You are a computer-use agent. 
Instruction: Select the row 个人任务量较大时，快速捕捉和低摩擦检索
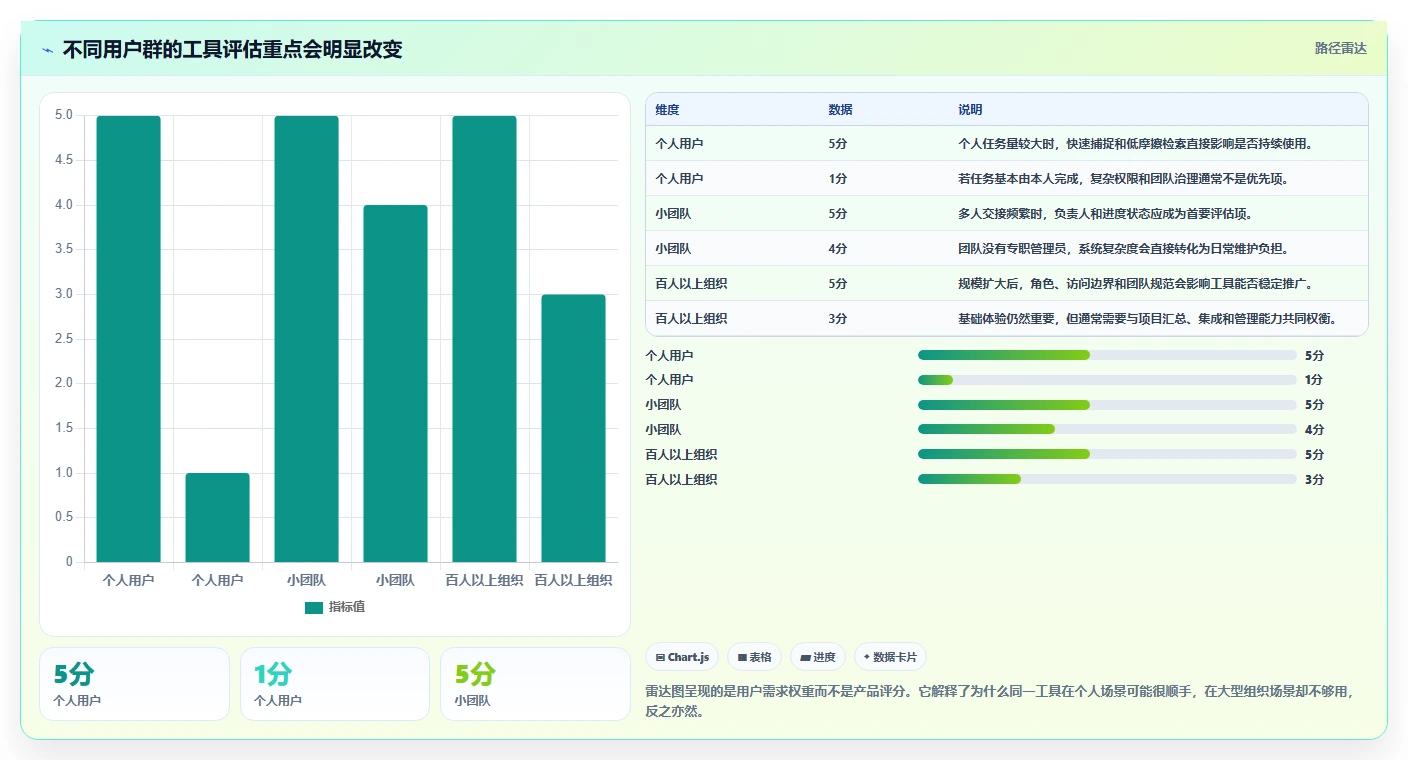[1007, 143]
